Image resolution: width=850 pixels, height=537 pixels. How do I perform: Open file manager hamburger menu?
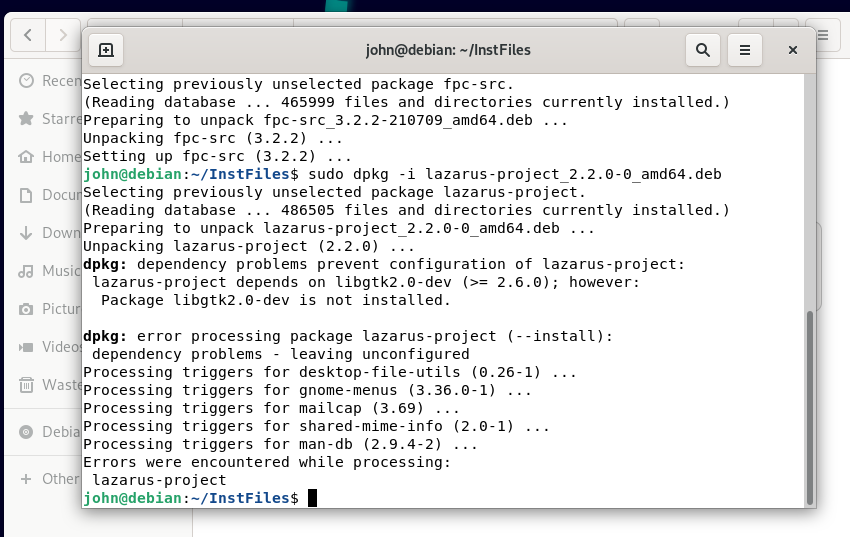823,35
